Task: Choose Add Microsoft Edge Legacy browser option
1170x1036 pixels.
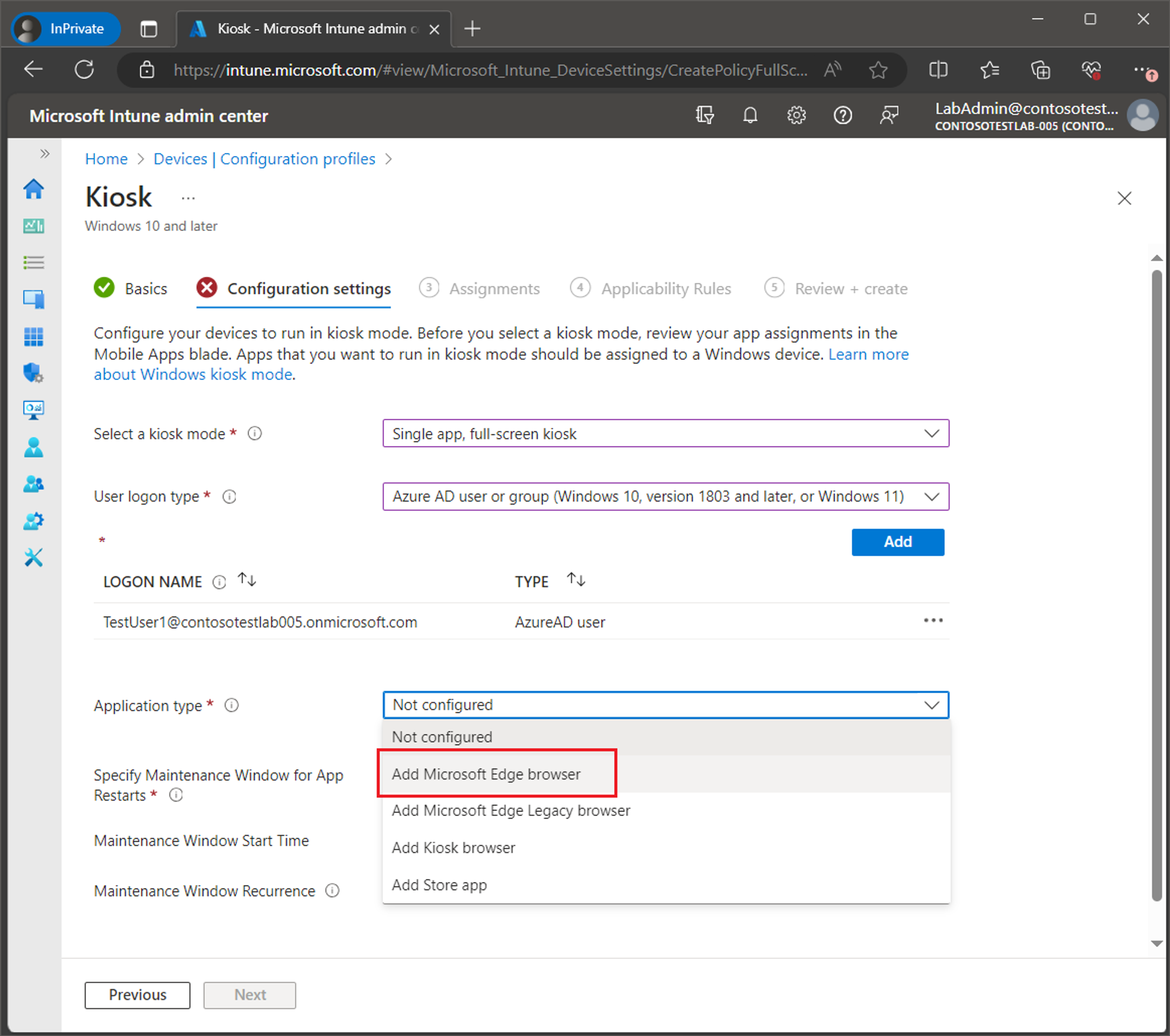Action: coord(666,811)
